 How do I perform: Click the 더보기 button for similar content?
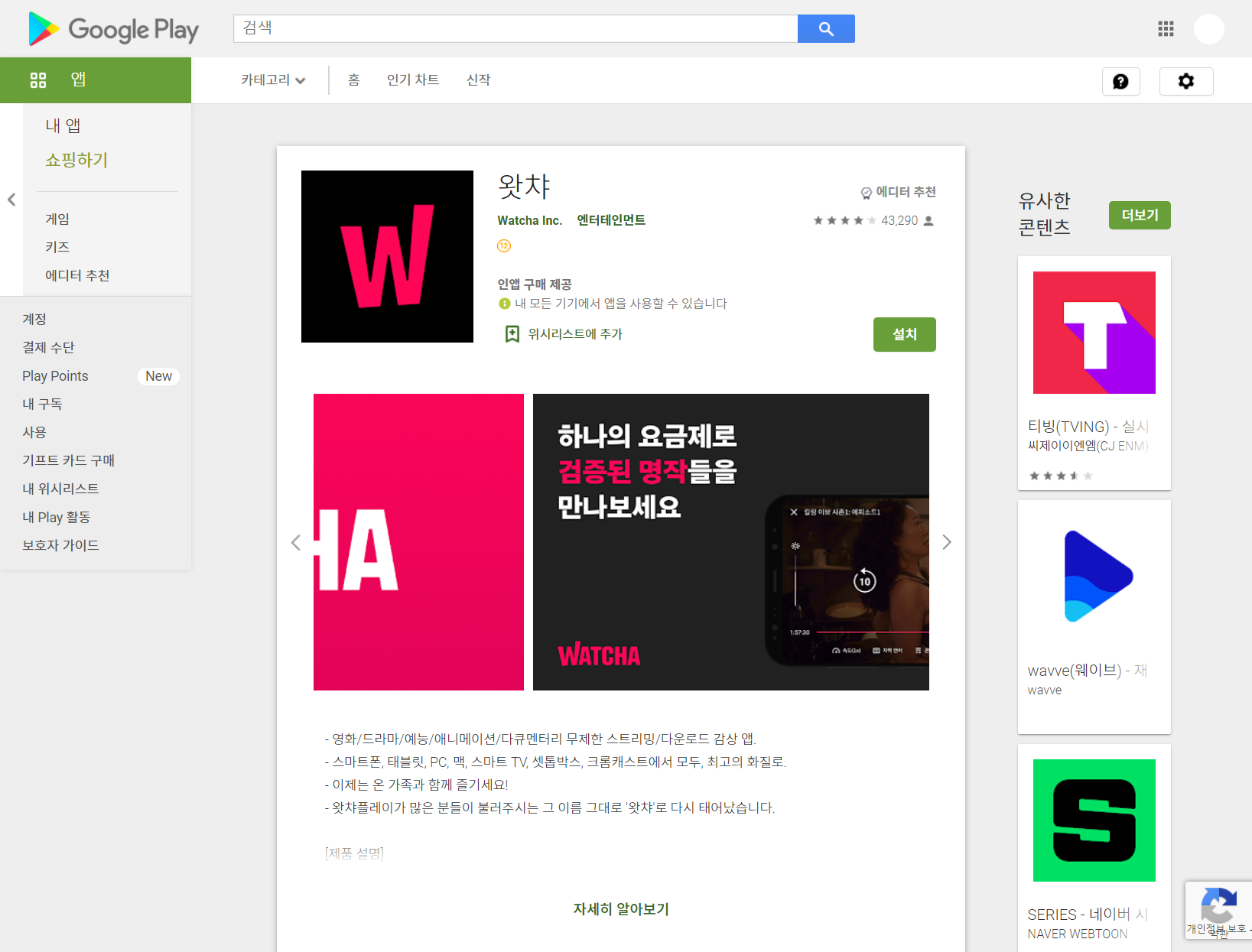coord(1140,215)
